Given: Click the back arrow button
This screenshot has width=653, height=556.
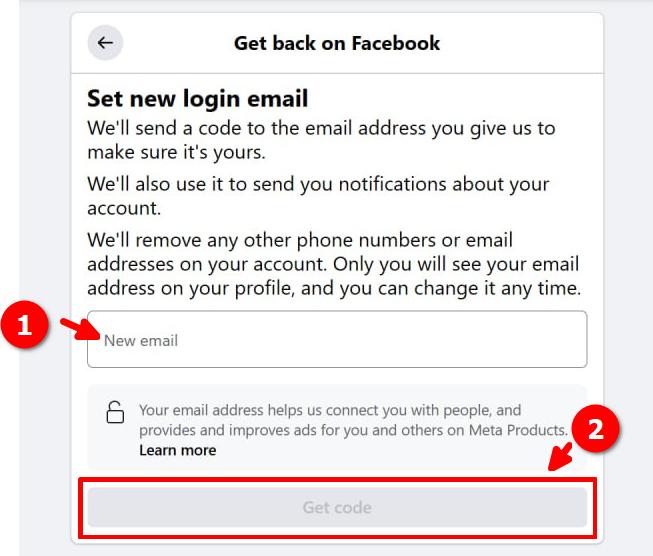Looking at the screenshot, I should point(105,42).
